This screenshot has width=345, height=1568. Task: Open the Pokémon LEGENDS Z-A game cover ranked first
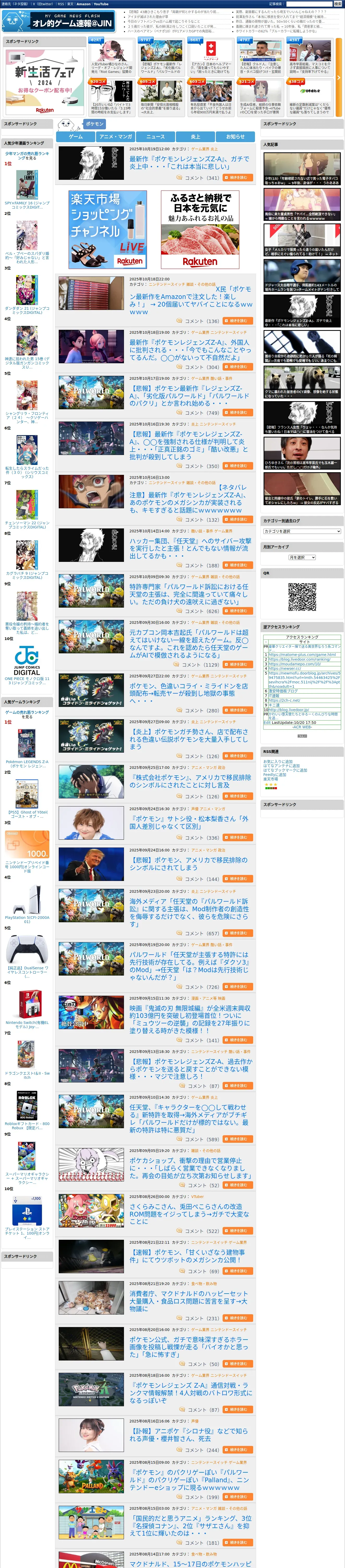pos(27,743)
